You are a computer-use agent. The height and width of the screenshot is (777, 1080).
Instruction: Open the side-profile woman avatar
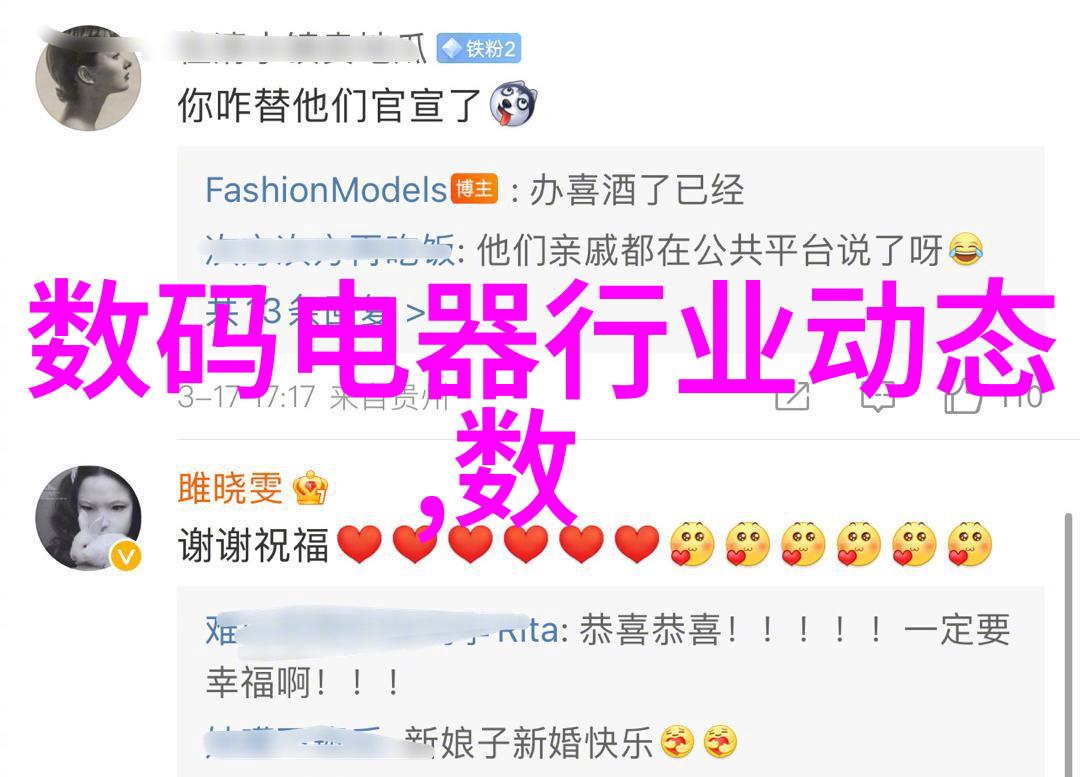click(x=88, y=78)
